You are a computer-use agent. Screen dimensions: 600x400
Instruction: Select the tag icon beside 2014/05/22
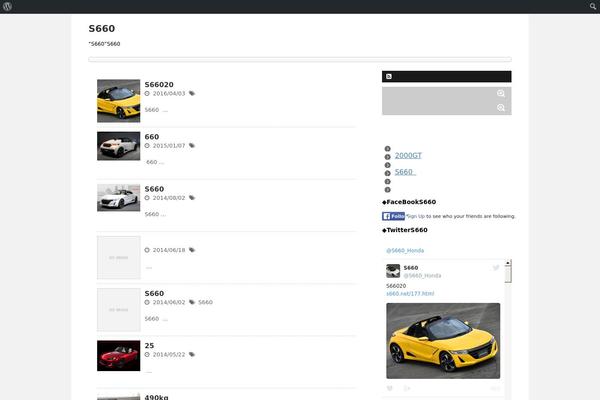tap(192, 354)
